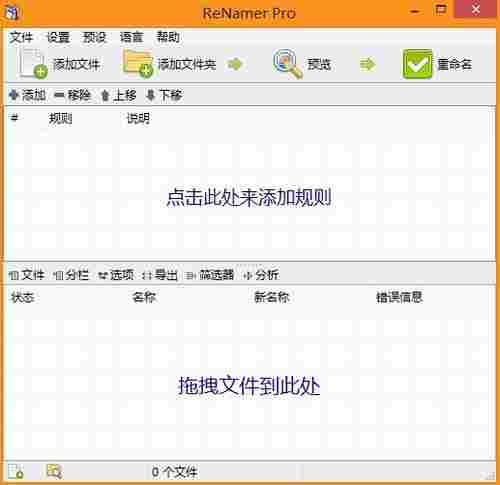Click the 预览 (Preview) magnifier icon
500x485 pixels.
click(287, 63)
